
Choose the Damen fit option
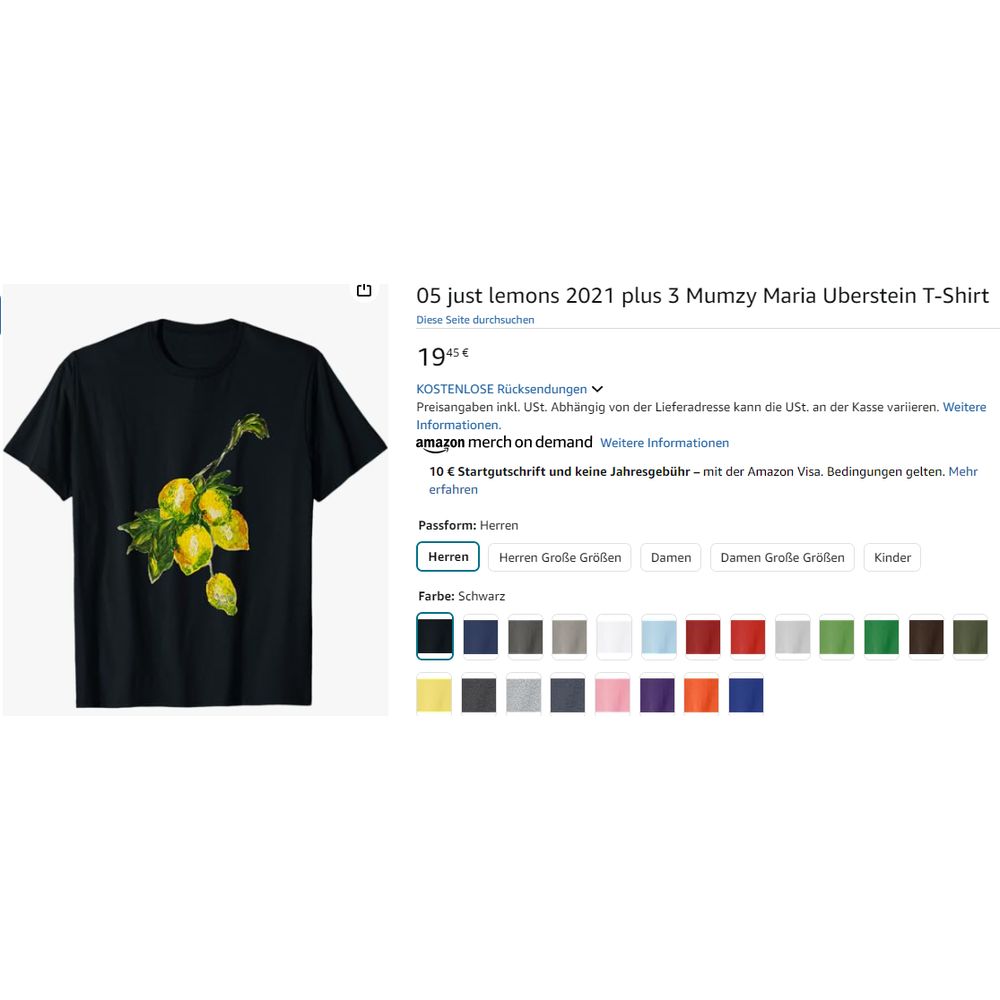670,557
